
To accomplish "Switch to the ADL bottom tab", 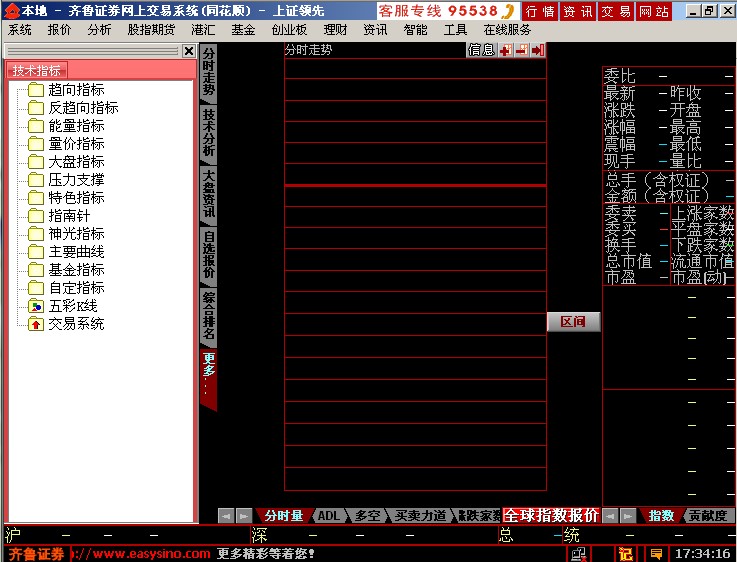I will click(329, 515).
